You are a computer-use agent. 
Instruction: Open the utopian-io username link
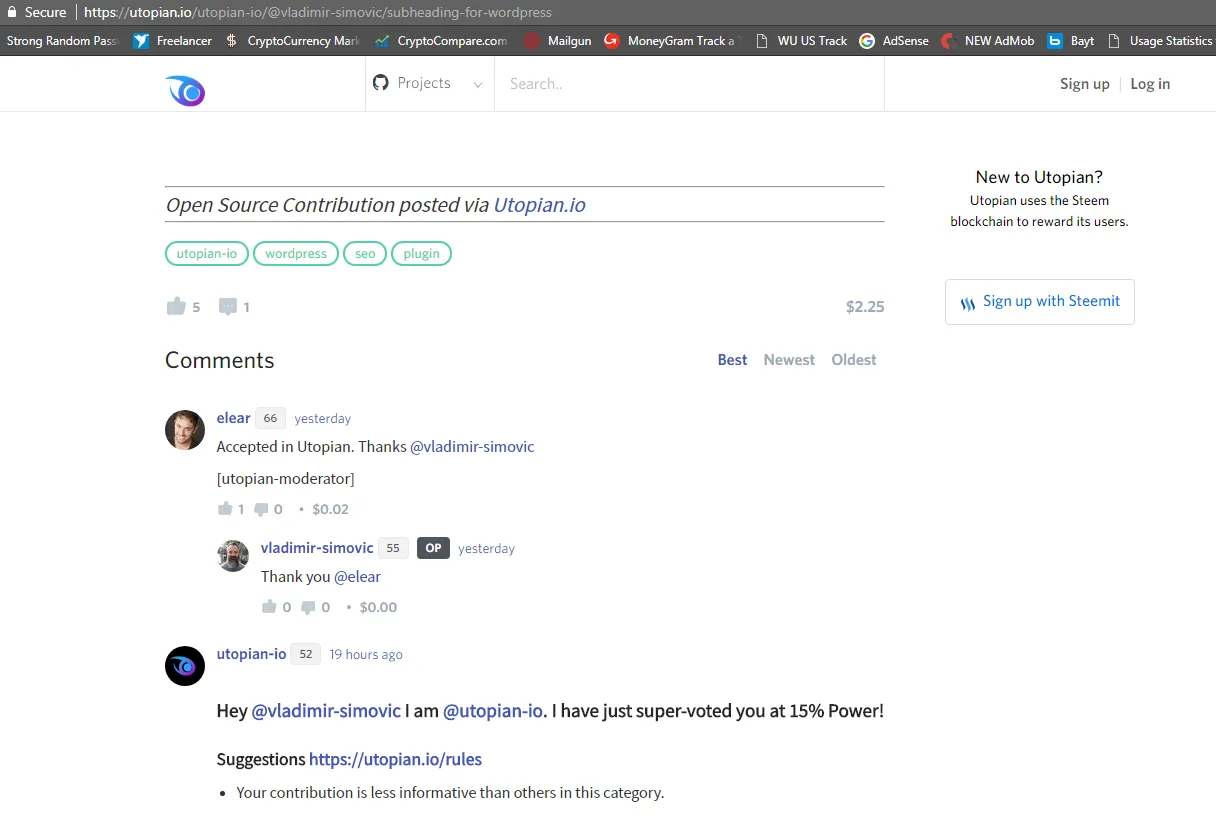tap(251, 654)
